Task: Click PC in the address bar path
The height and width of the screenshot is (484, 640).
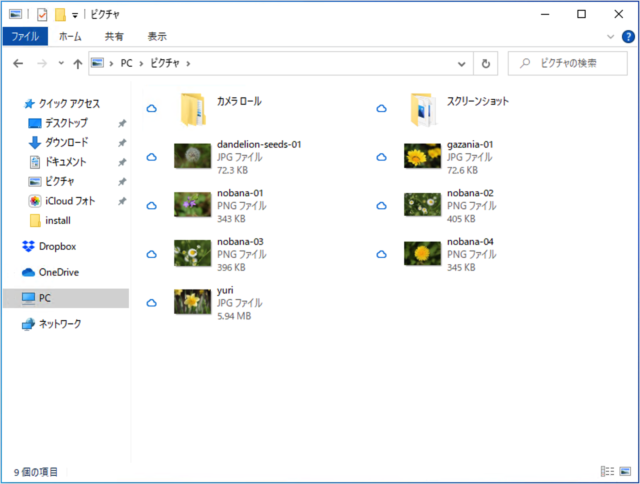Action: tap(127, 63)
